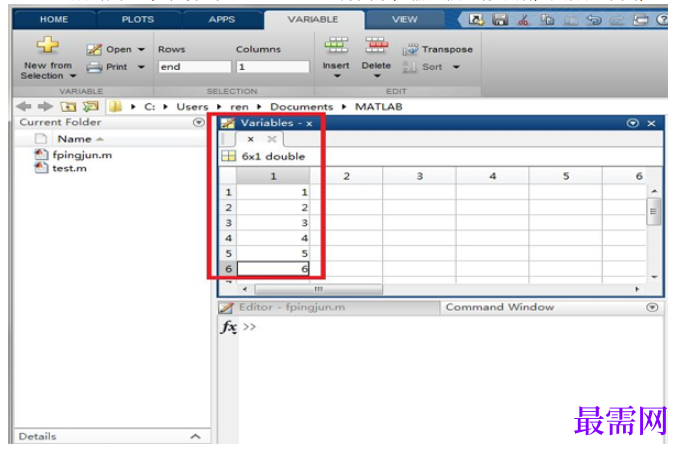Viewport: 686px width, 452px height.
Task: Click the Transpose variable icon
Action: [x=410, y=50]
